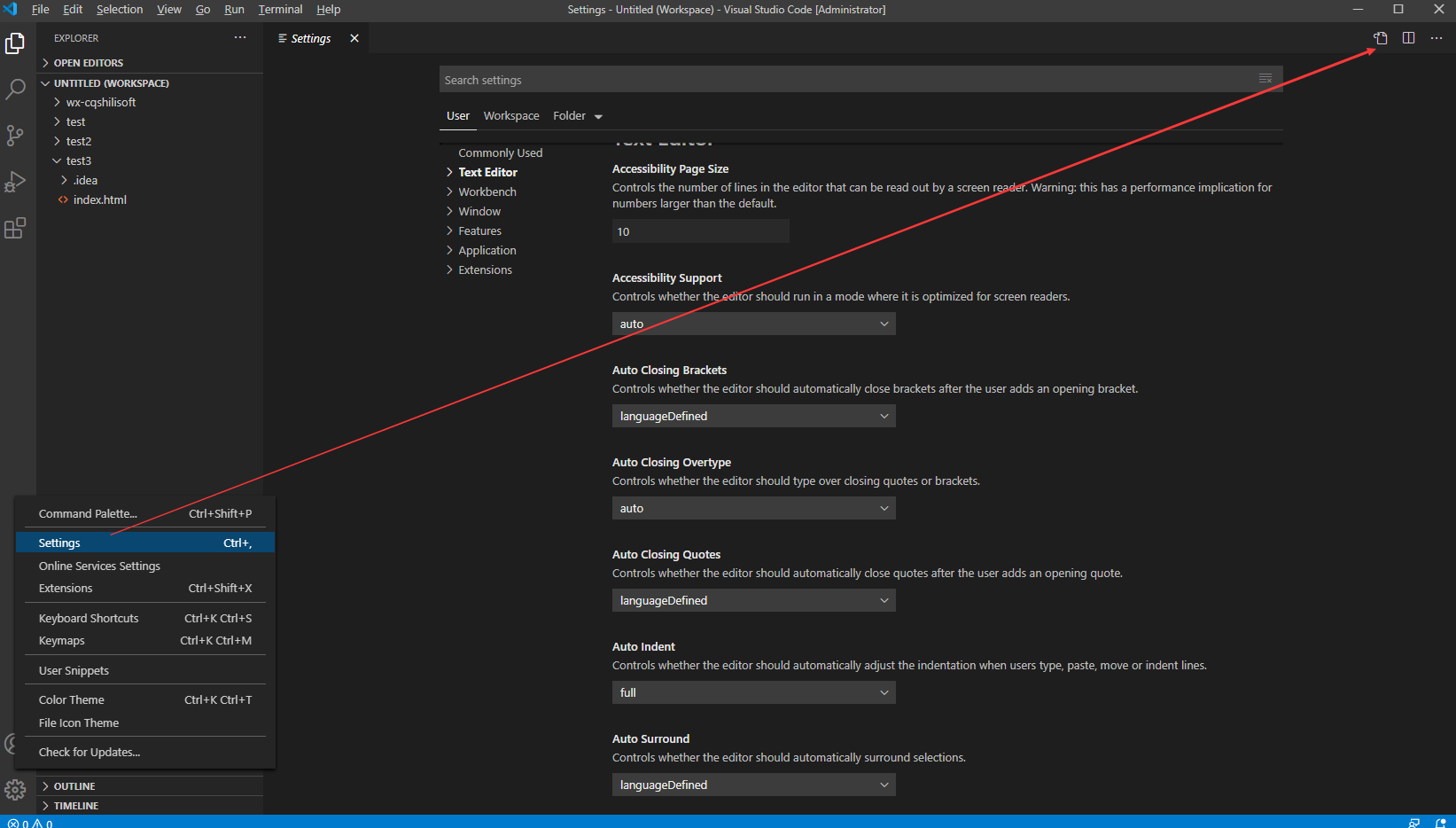Choose Command Palette... from the menu

(x=145, y=513)
